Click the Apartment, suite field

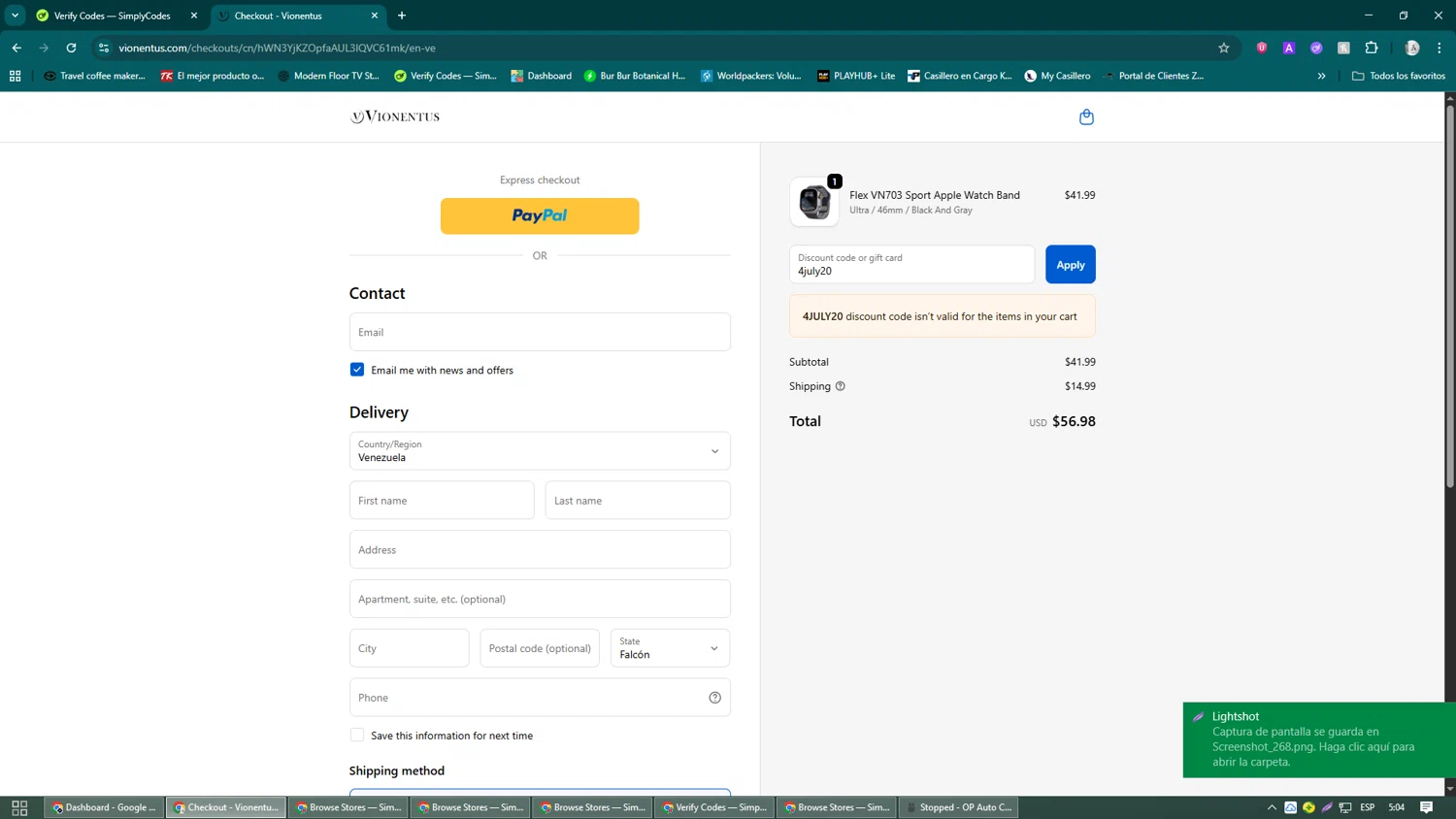tap(540, 599)
